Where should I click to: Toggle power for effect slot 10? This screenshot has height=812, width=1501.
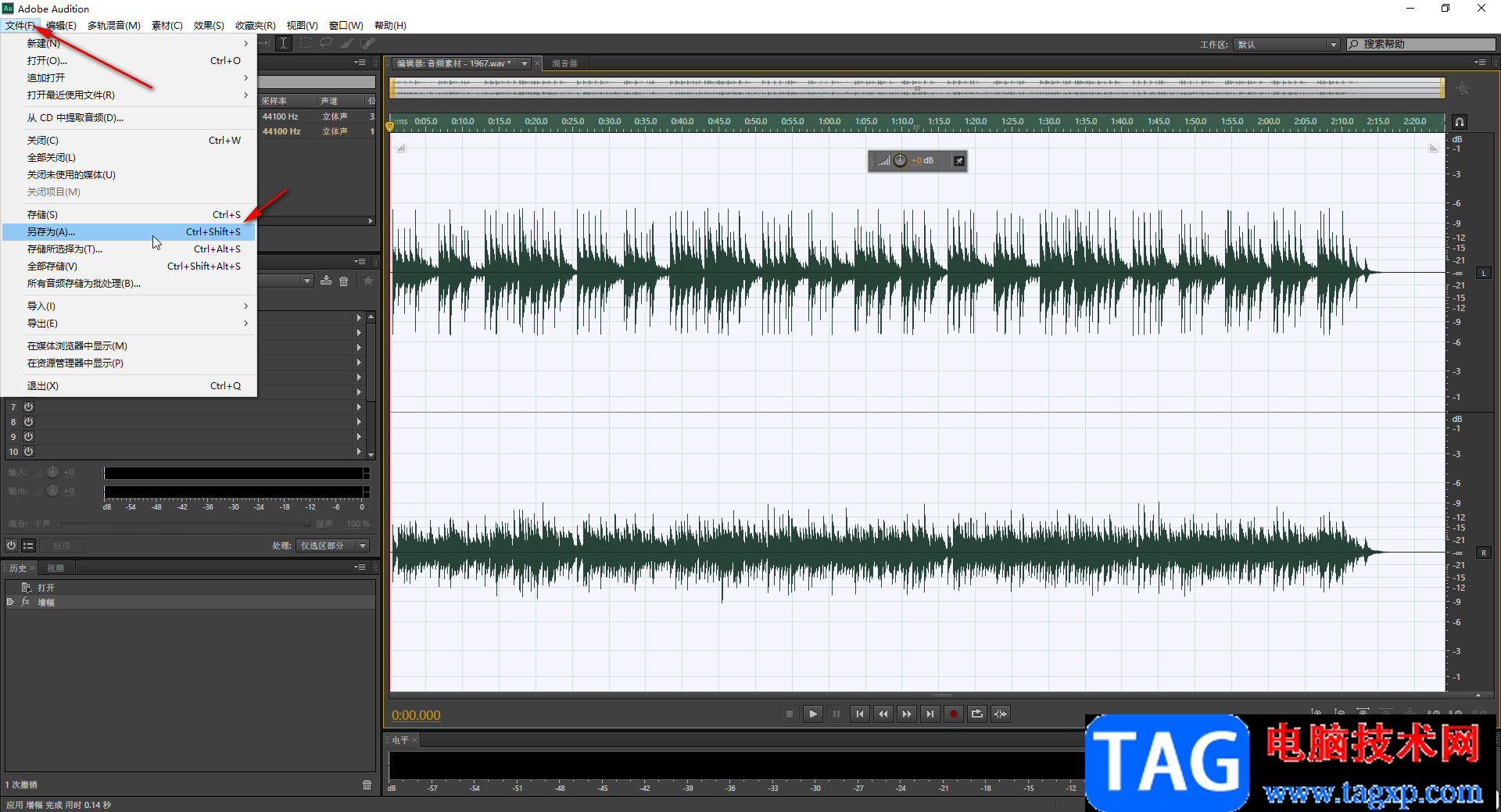click(x=28, y=451)
